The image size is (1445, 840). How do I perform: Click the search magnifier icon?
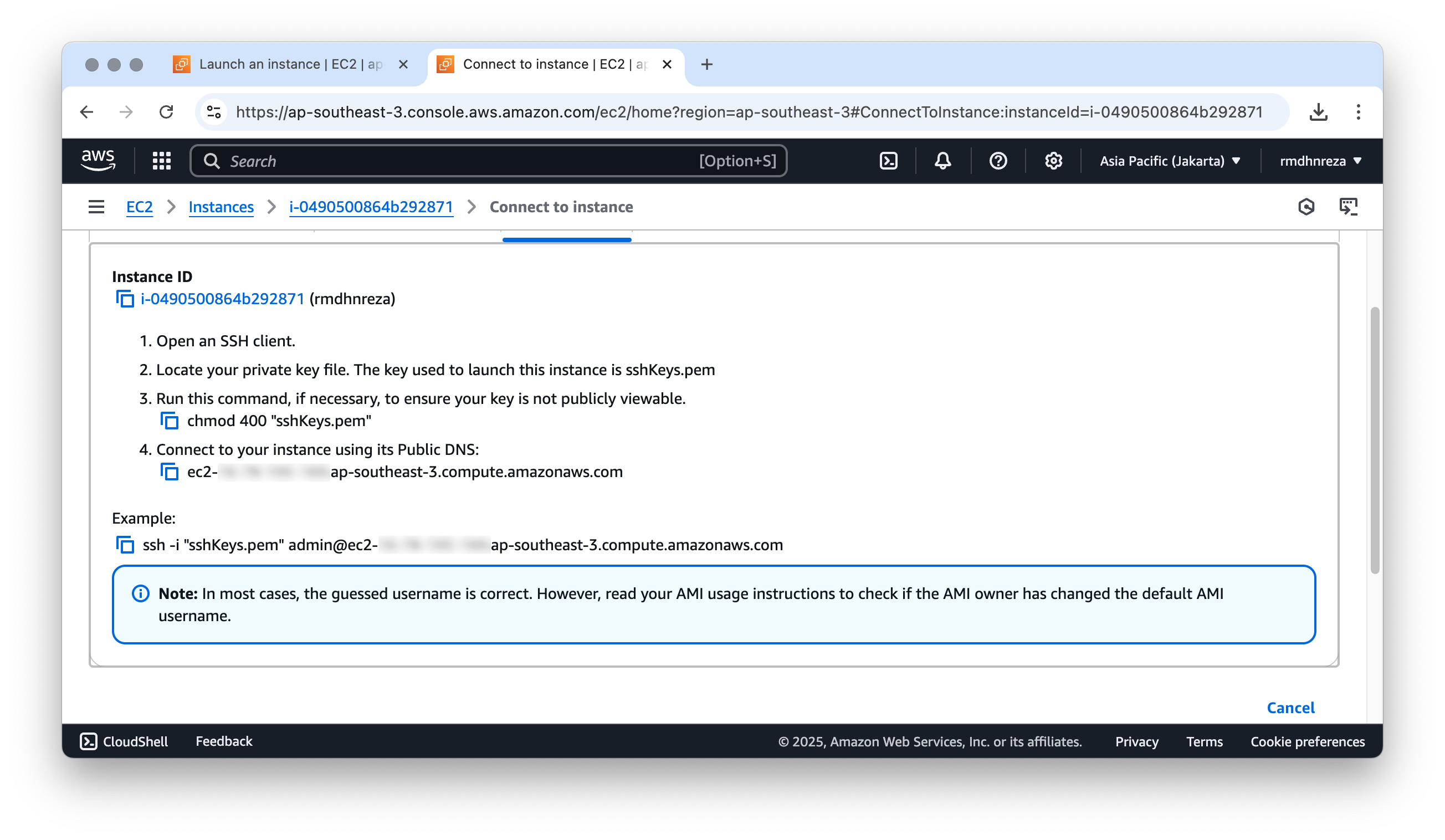click(x=212, y=161)
